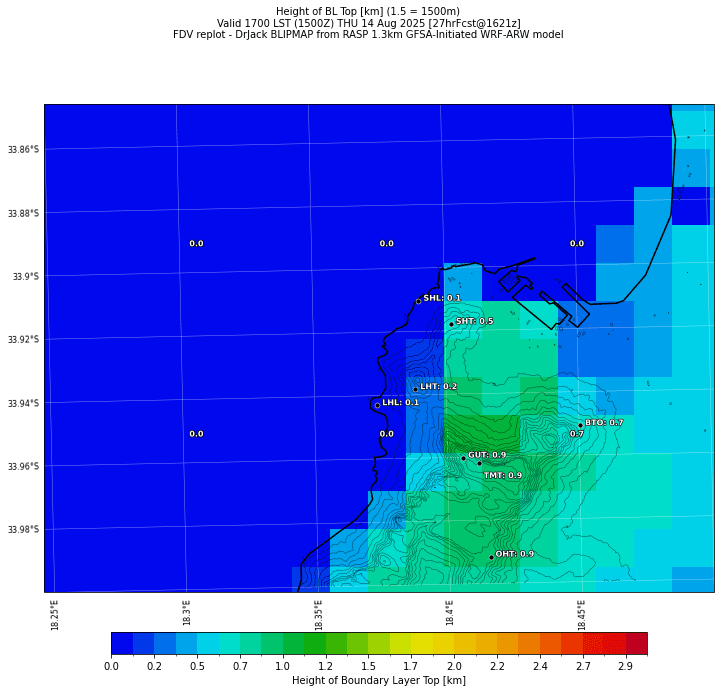This screenshot has height=692, width=721.
Task: Click the 2.2 colorbar tick label
Action: tap(497, 666)
